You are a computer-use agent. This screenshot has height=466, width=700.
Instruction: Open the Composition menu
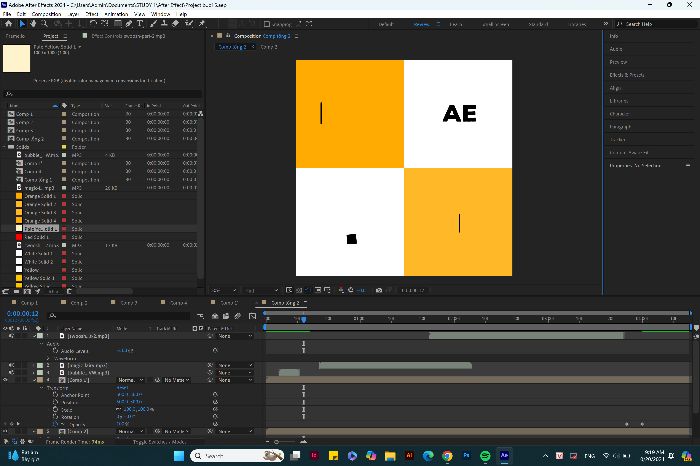pos(46,14)
